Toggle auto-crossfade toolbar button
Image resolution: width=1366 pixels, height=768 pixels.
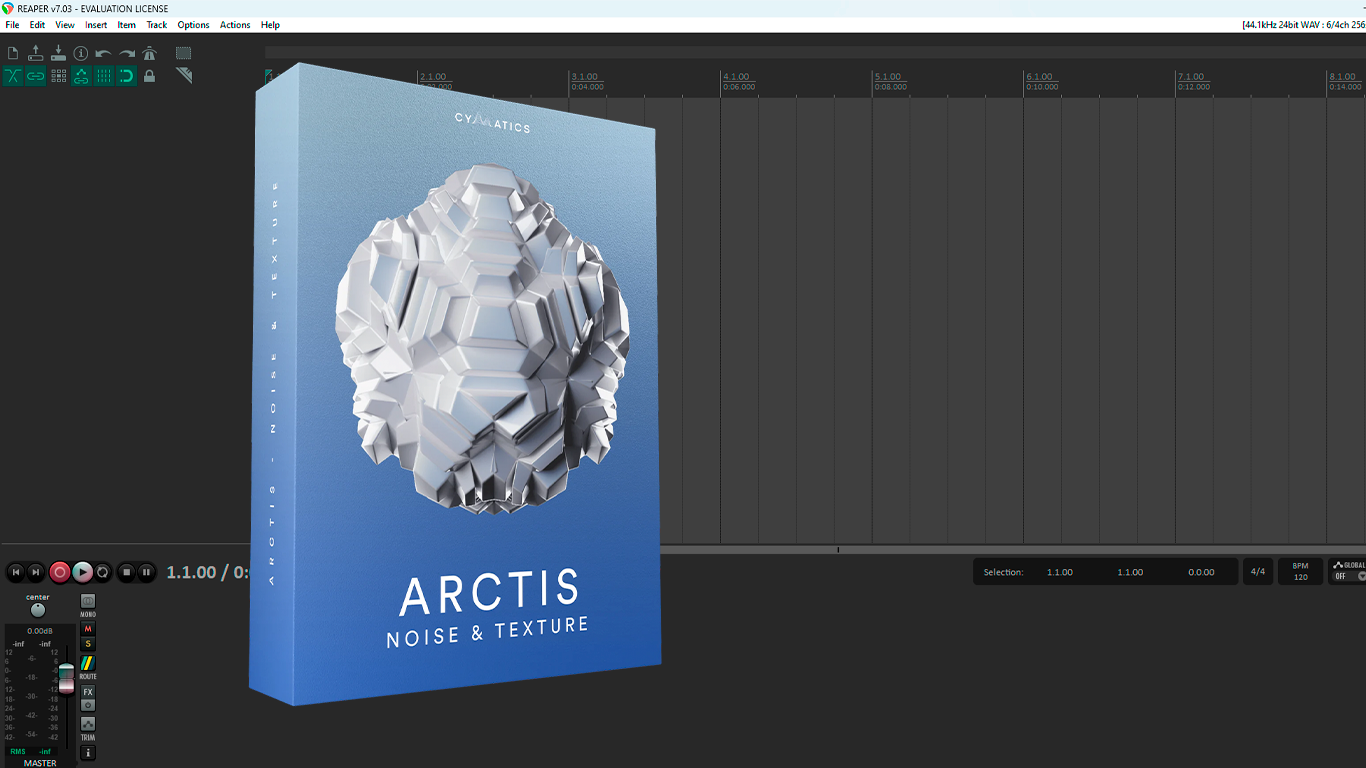(x=13, y=76)
